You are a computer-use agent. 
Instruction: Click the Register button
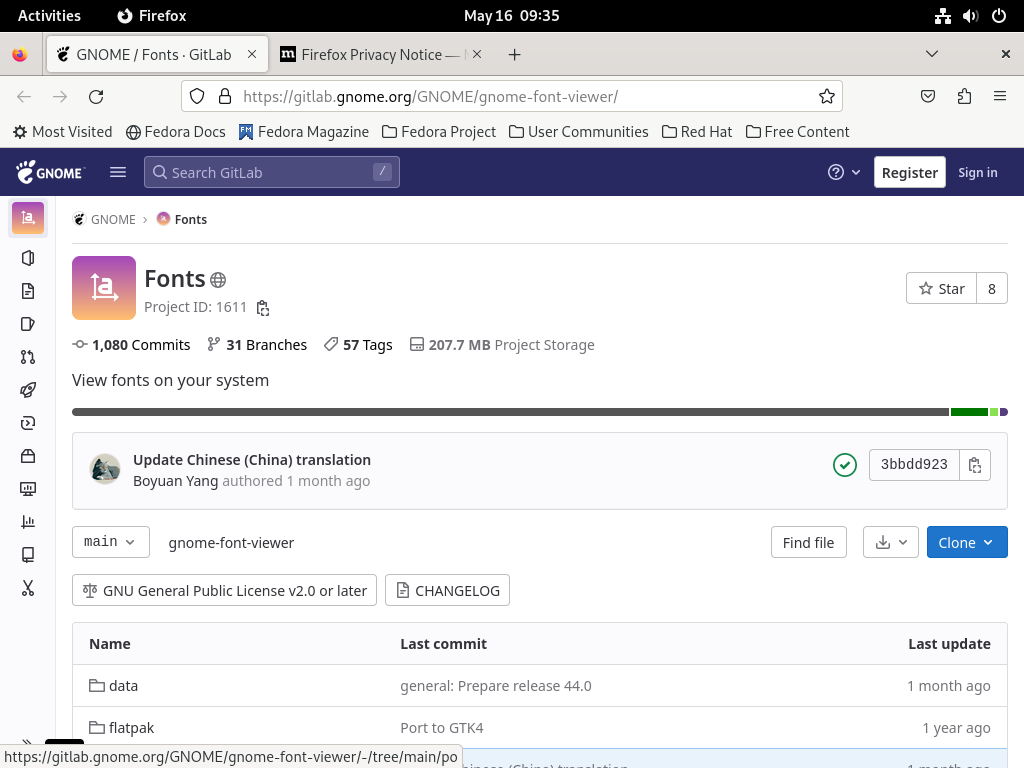tap(909, 172)
